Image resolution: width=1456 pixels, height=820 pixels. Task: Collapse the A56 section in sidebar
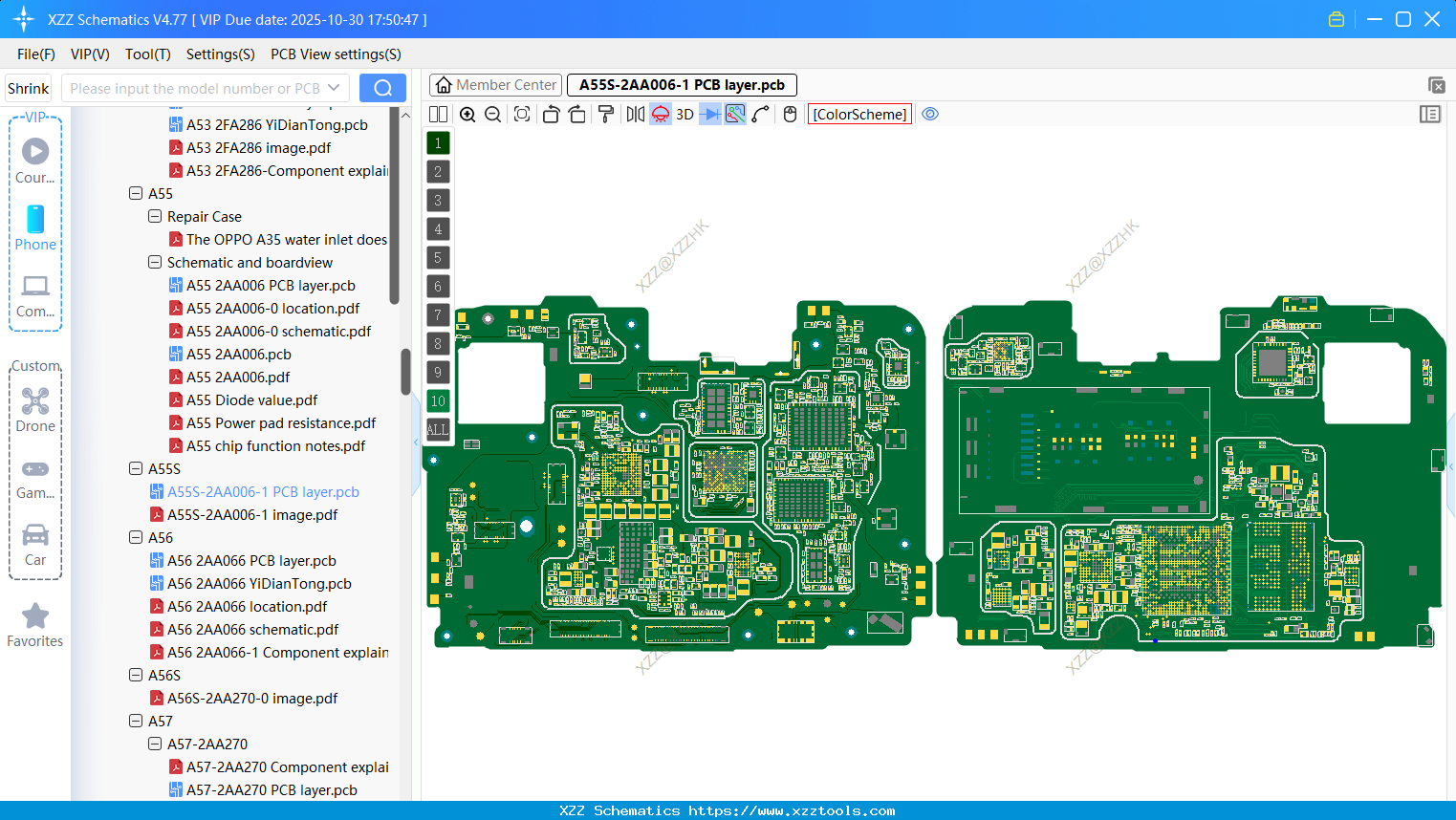click(136, 537)
